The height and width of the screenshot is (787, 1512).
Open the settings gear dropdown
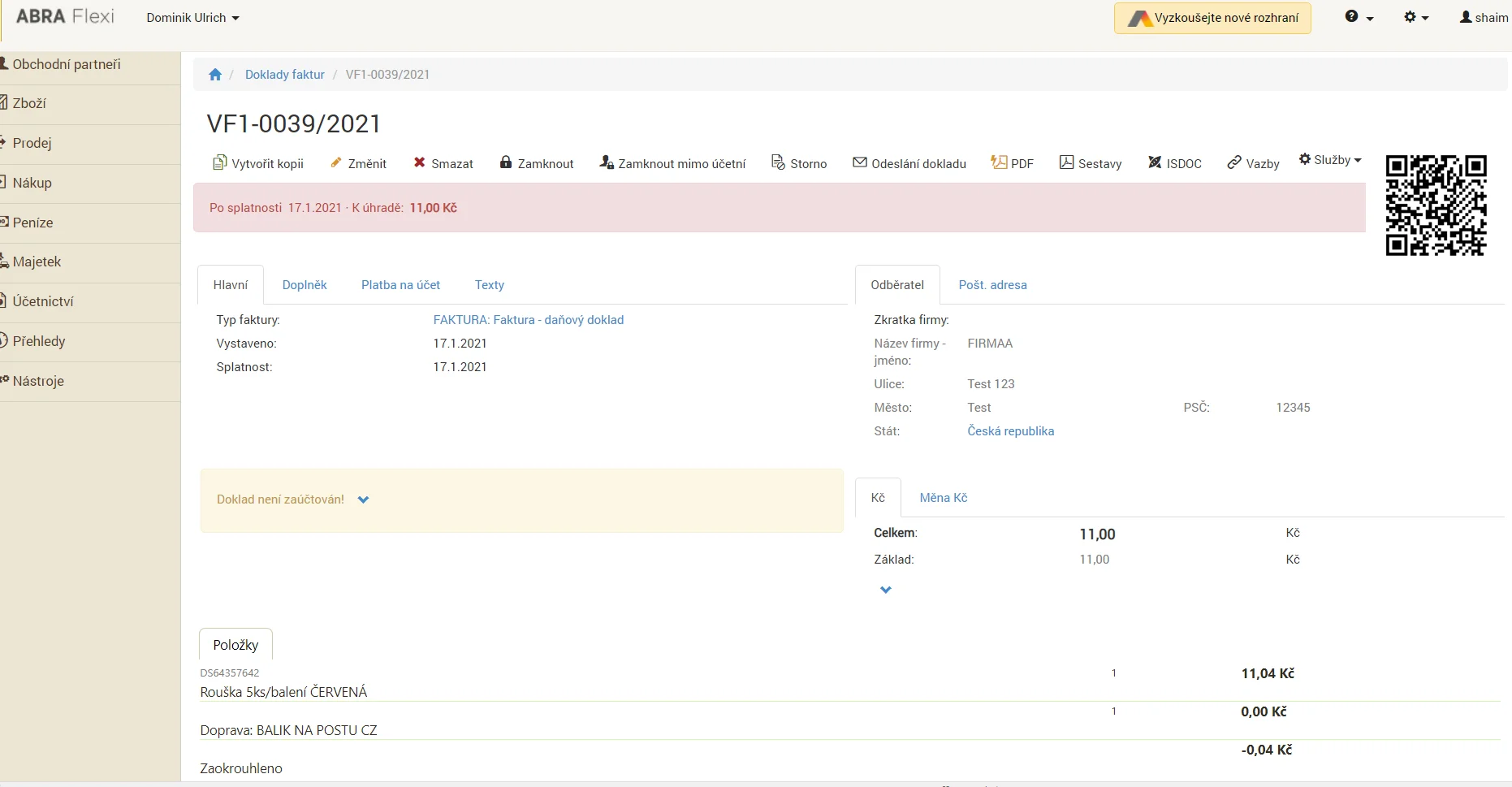click(1415, 17)
